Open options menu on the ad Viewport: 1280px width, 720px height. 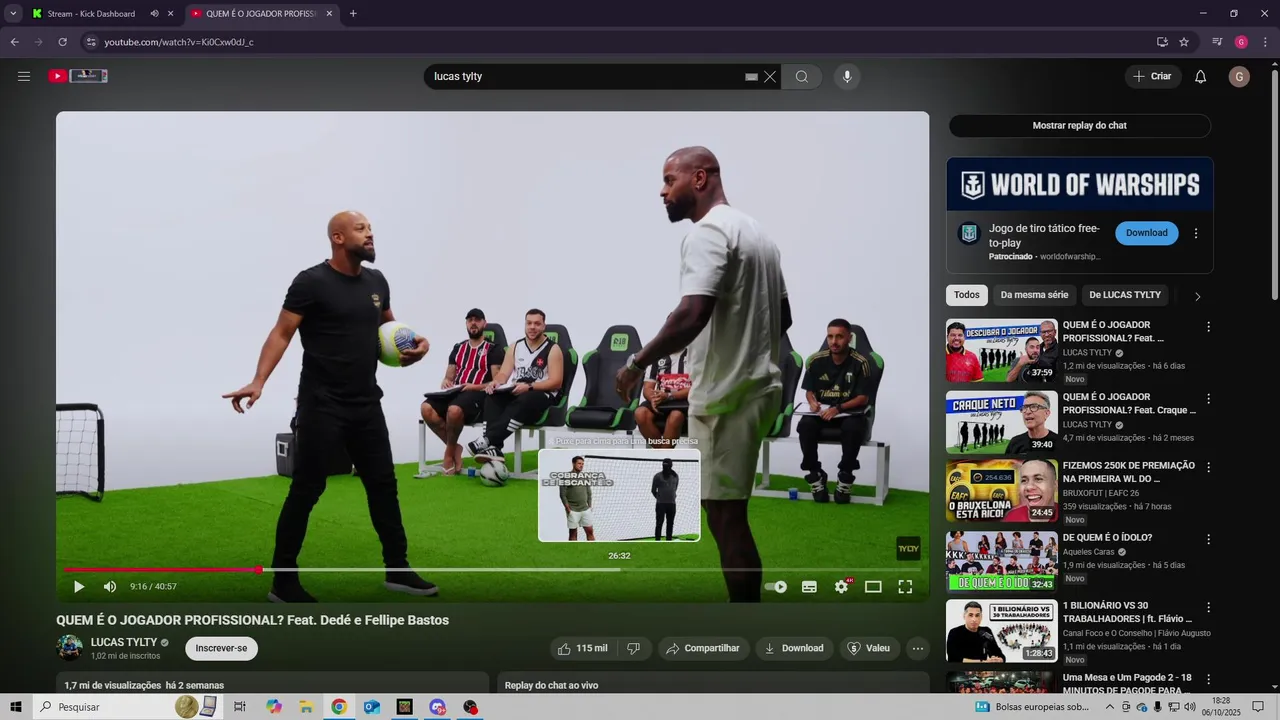pyautogui.click(x=1196, y=233)
